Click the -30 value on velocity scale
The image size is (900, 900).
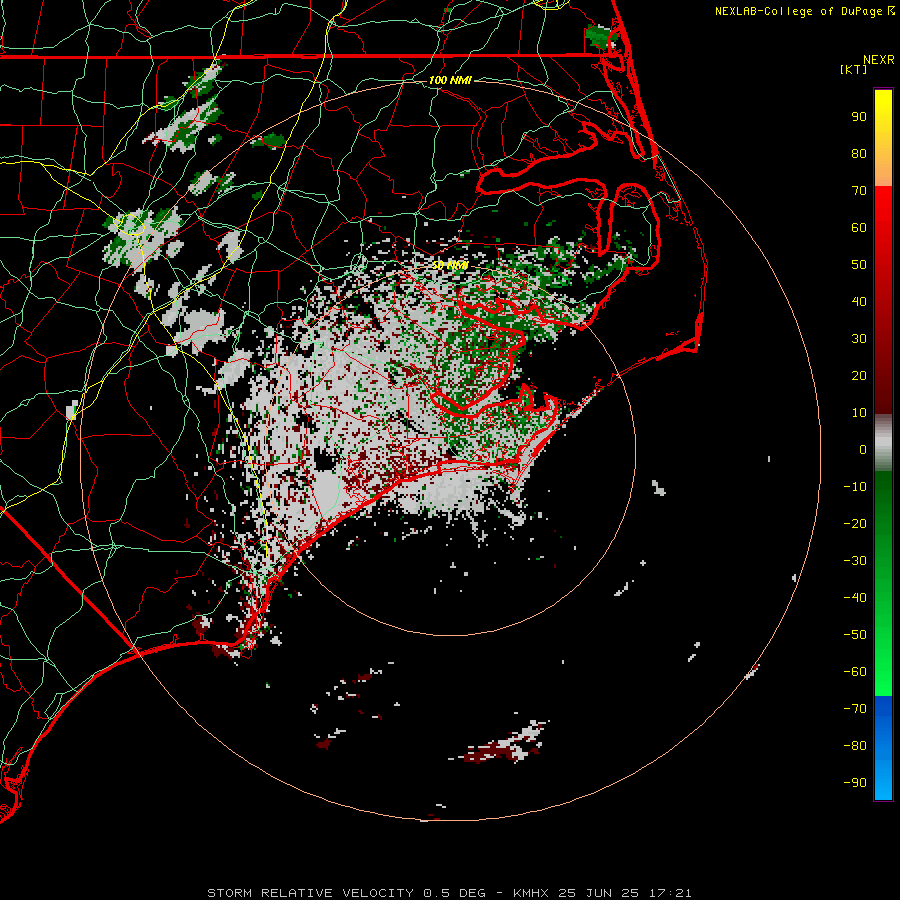(x=855, y=561)
